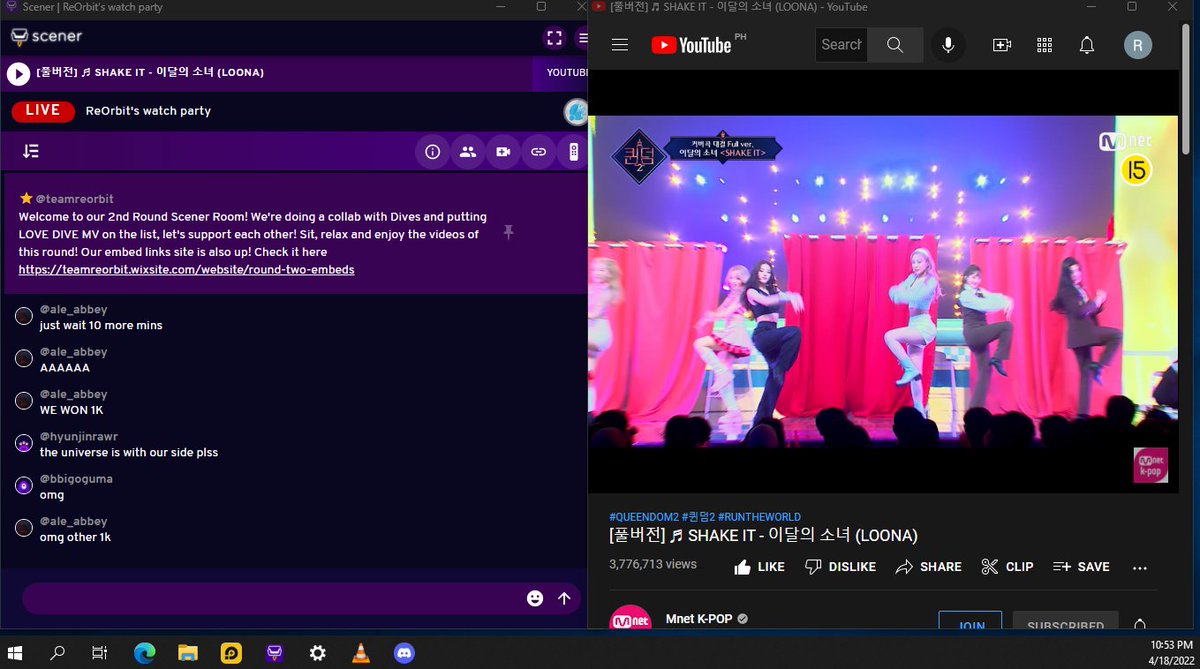Save the video to a playlist

point(1081,567)
